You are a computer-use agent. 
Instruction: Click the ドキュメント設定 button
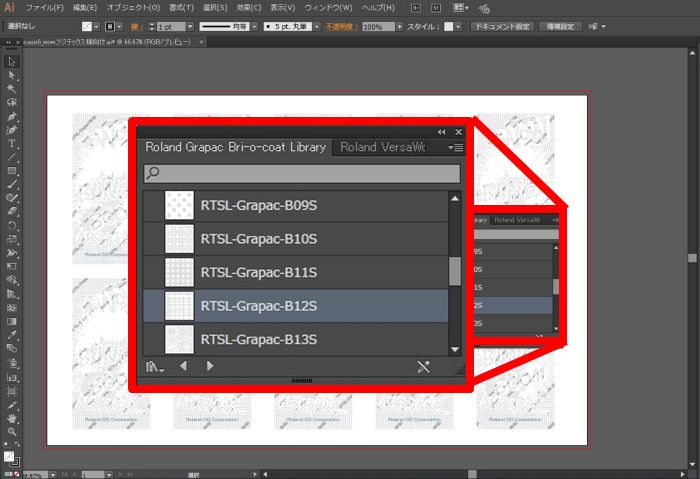point(502,27)
